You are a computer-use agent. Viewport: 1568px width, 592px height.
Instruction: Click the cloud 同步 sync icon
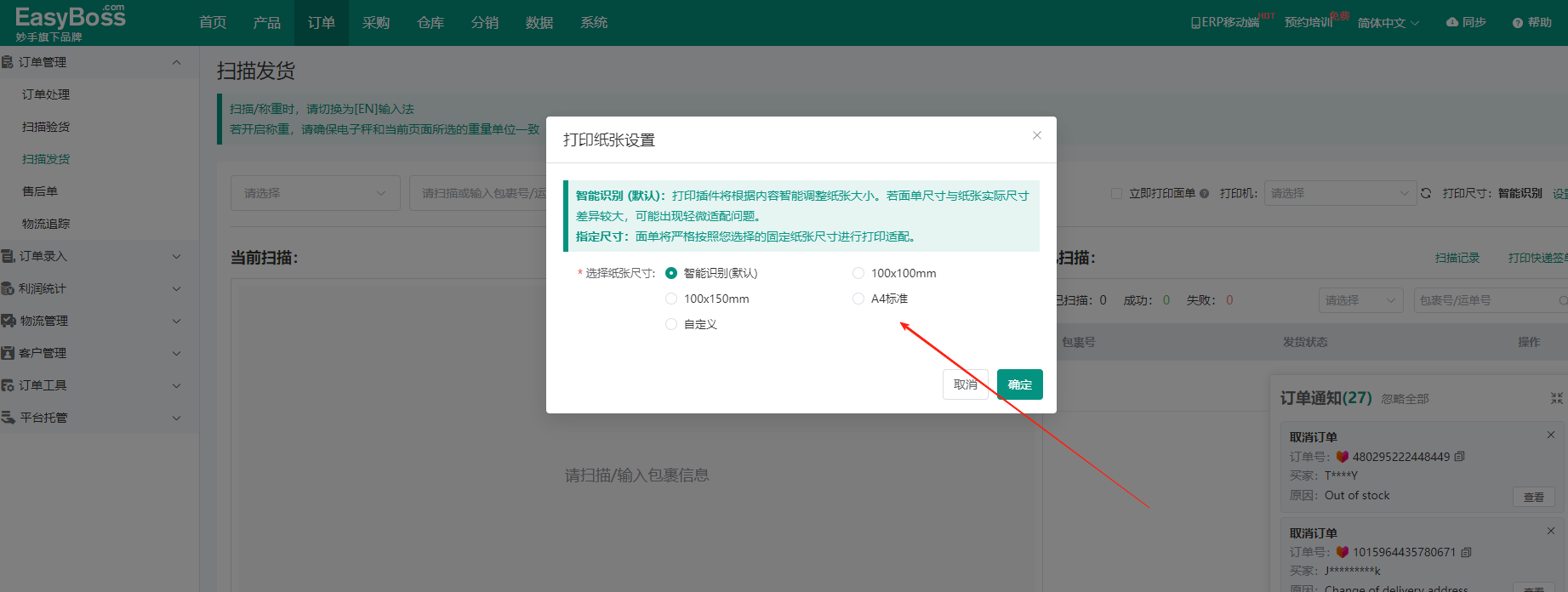click(x=1452, y=22)
